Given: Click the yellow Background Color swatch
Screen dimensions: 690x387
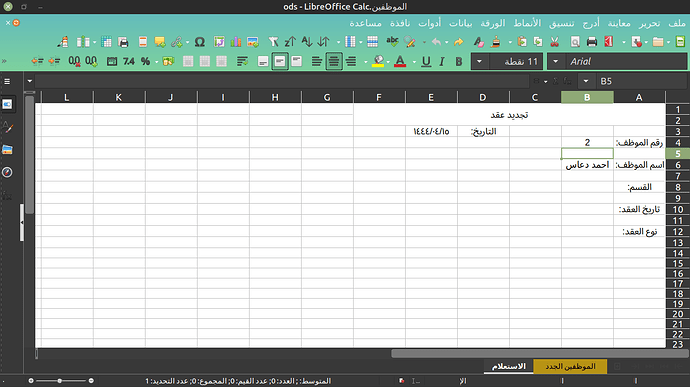Looking at the screenshot, I should pos(378,61).
